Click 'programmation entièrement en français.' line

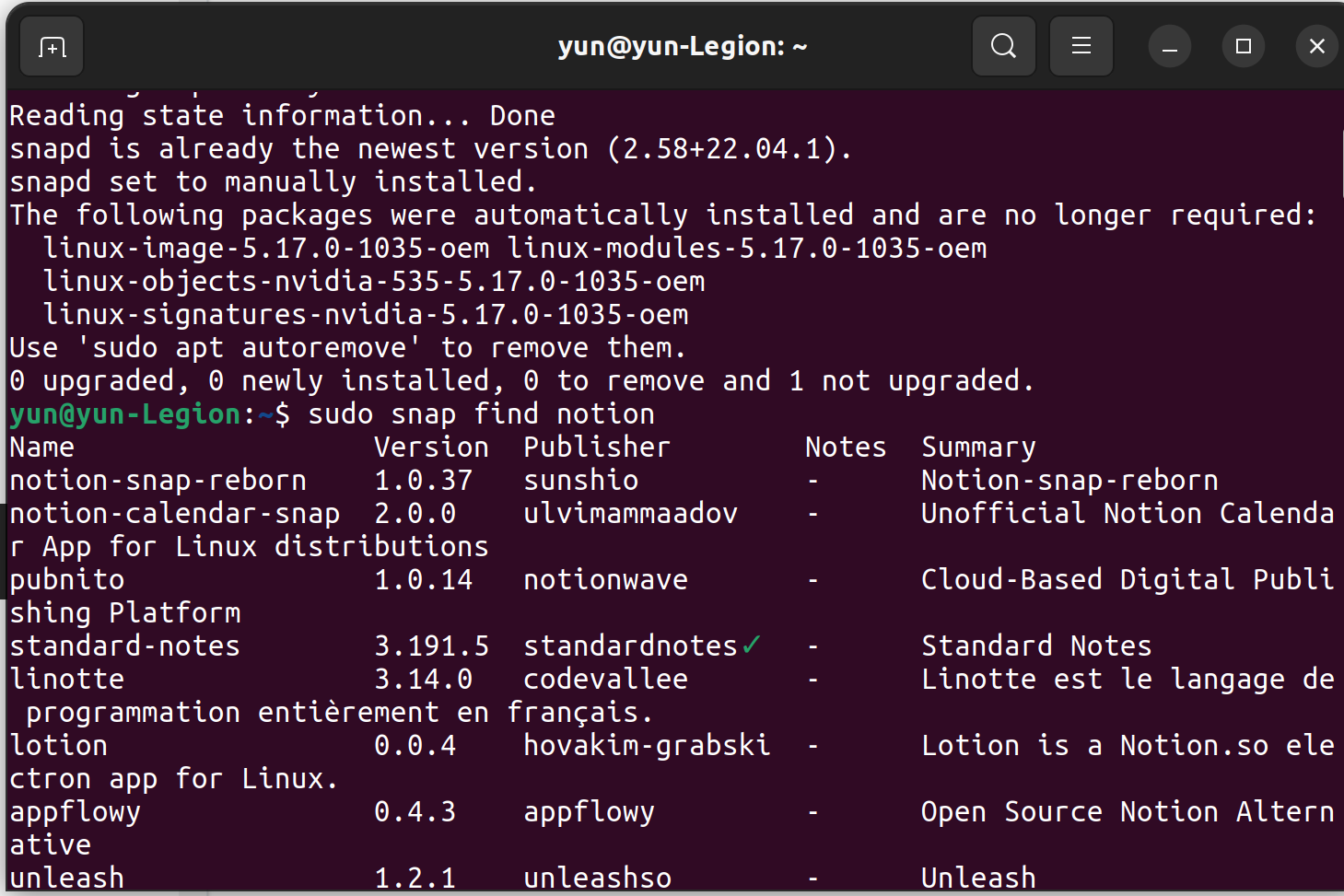(x=340, y=713)
